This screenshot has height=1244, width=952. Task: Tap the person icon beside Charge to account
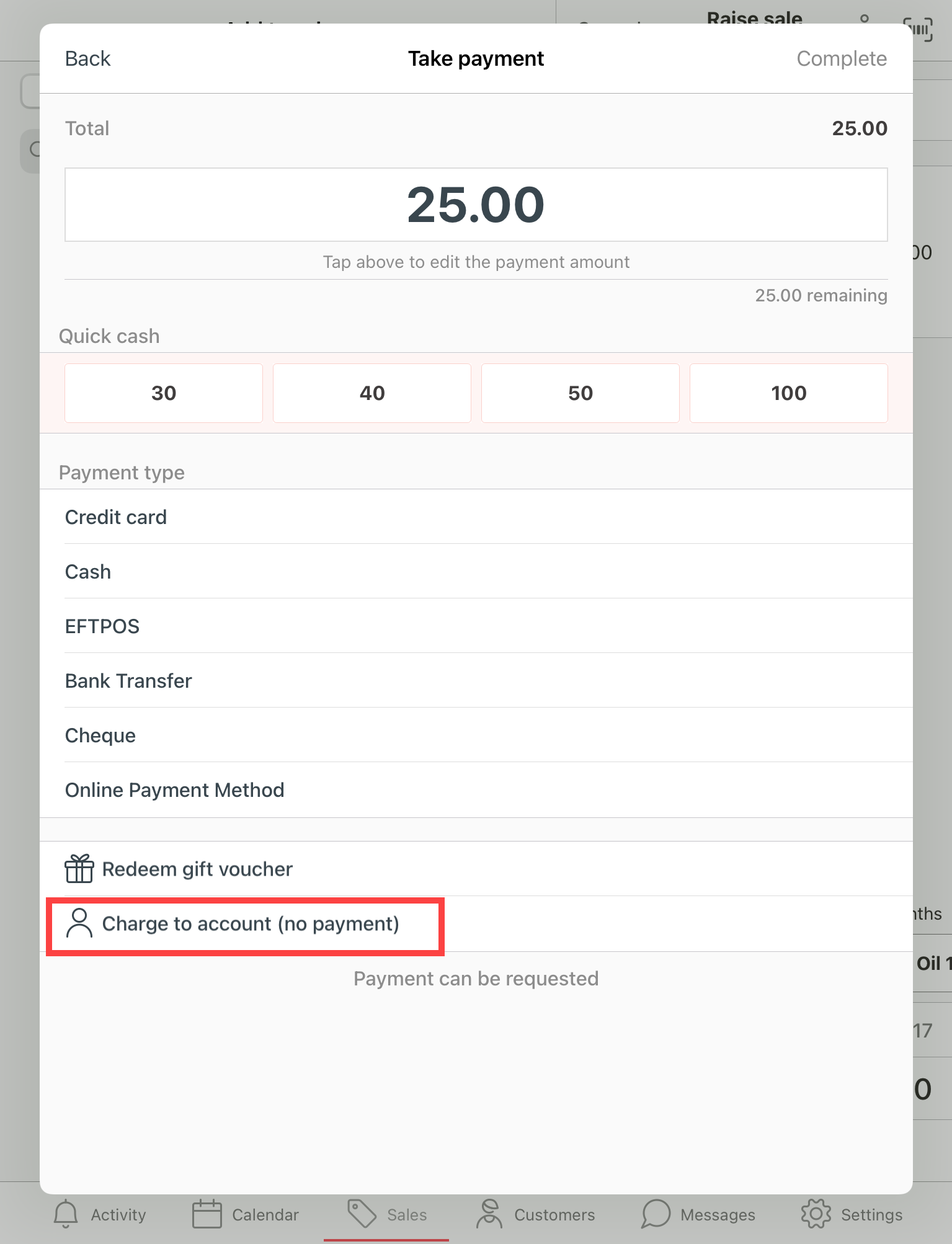point(79,923)
